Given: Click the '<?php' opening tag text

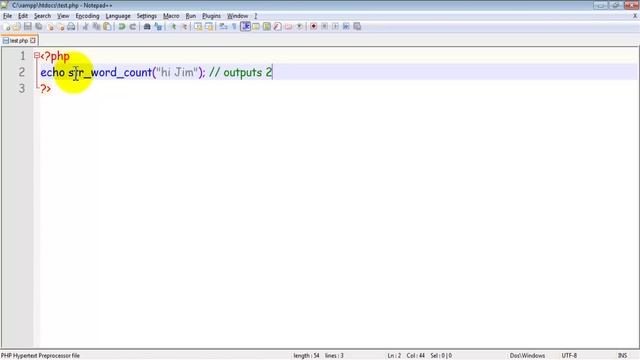Looking at the screenshot, I should [x=55, y=56].
